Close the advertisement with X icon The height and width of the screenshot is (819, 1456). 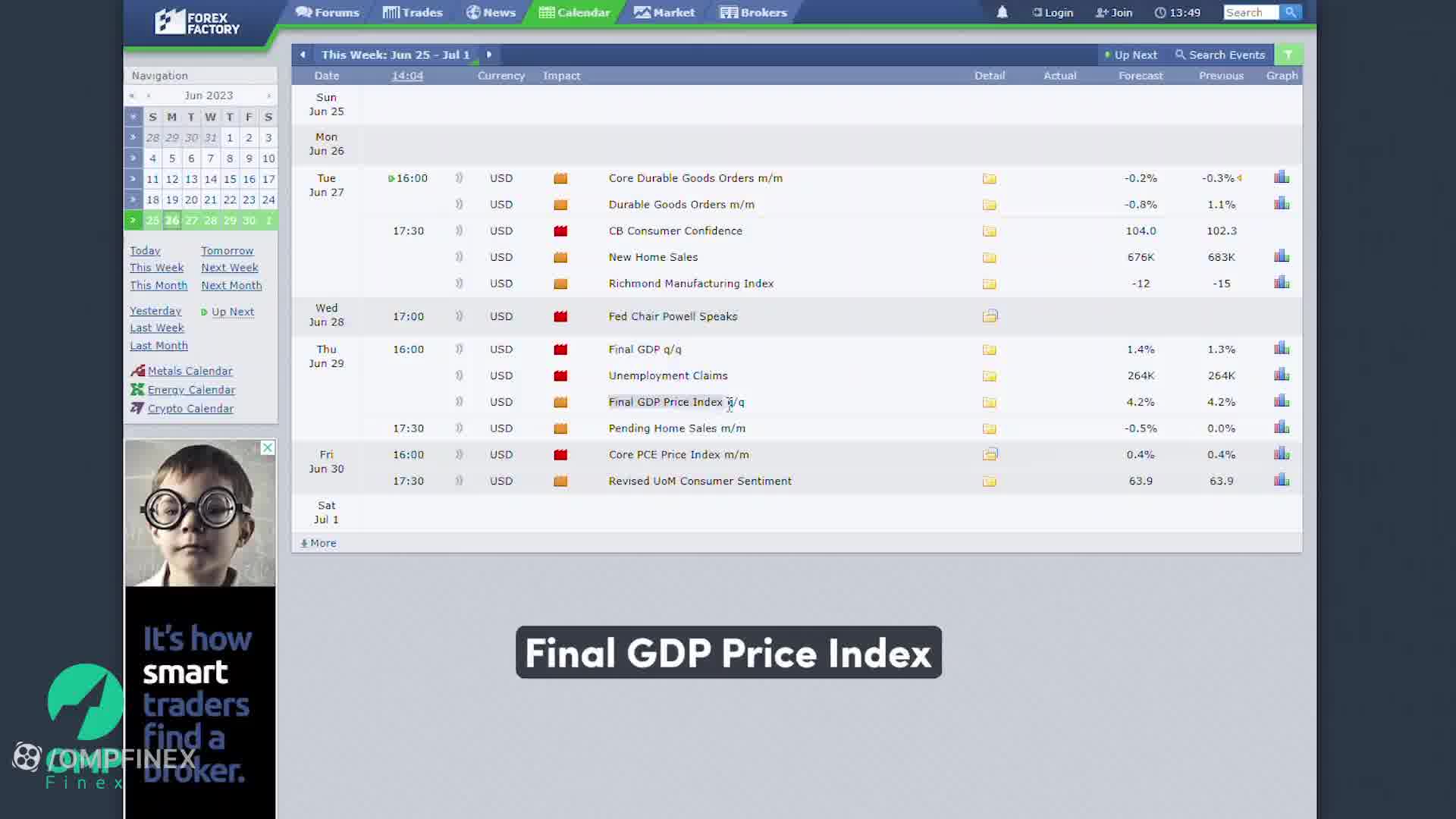[x=268, y=448]
